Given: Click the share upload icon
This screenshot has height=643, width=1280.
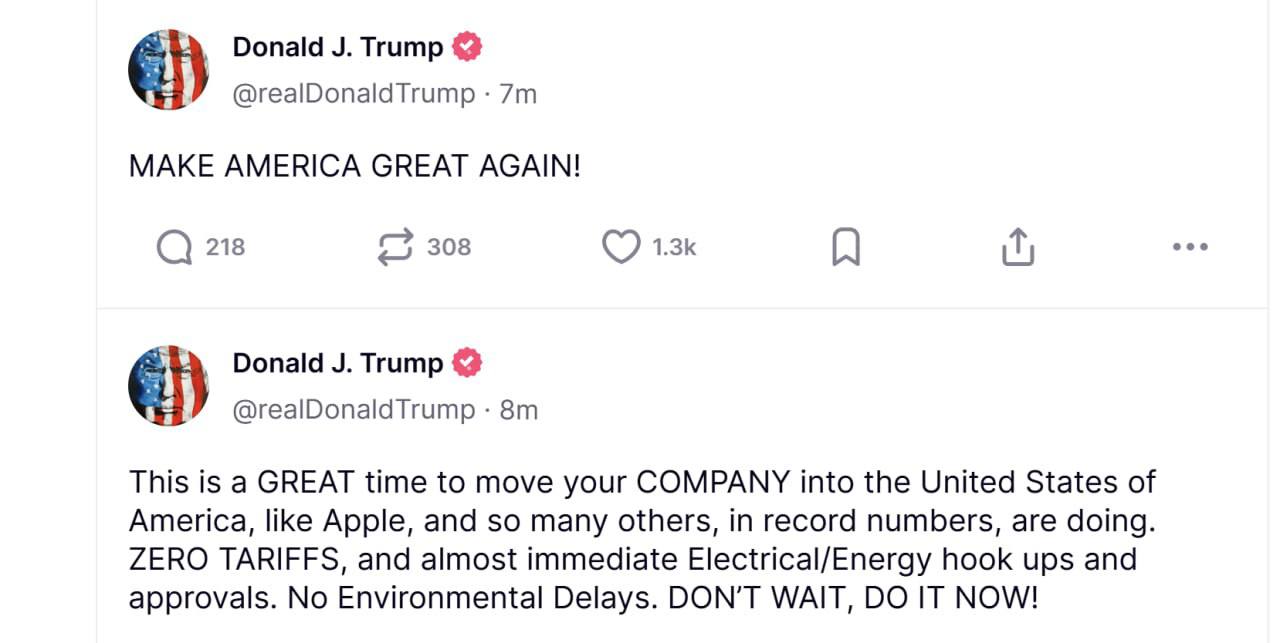Looking at the screenshot, I should (1017, 247).
